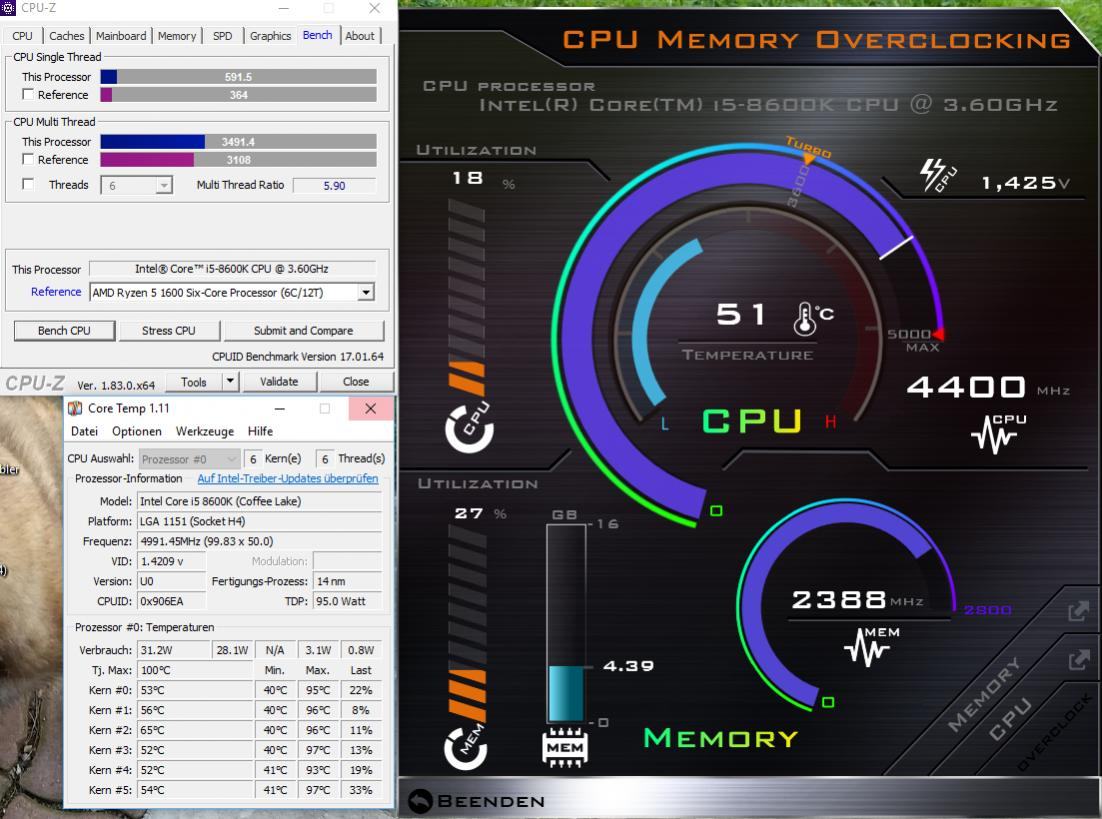Click the Core Temp title bar icon
1102x819 pixels.
coord(74,408)
